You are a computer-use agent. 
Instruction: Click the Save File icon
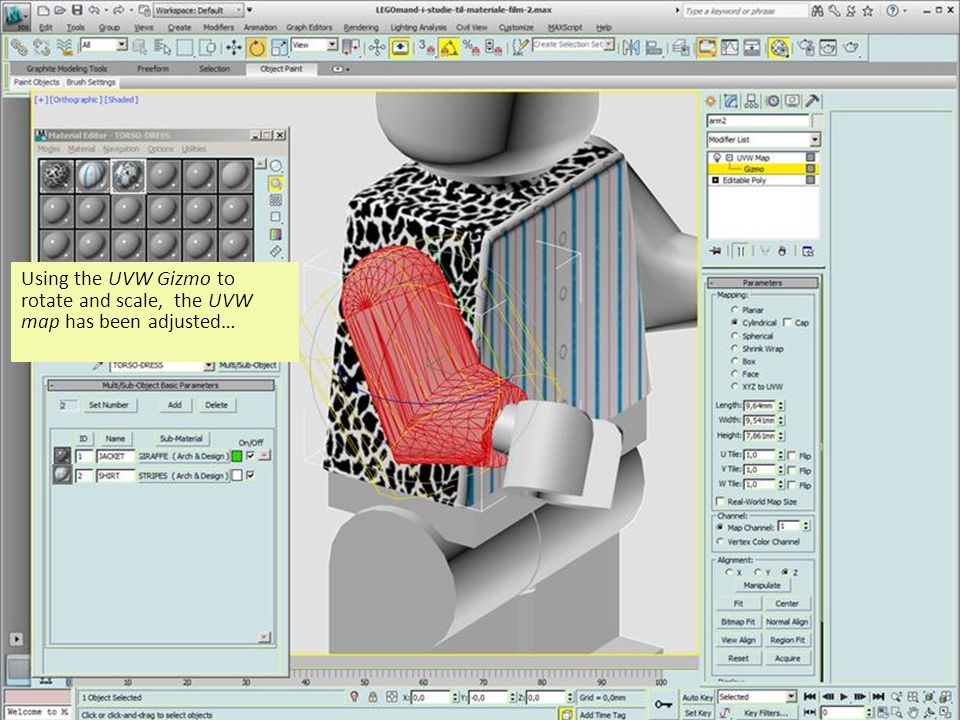coord(77,10)
